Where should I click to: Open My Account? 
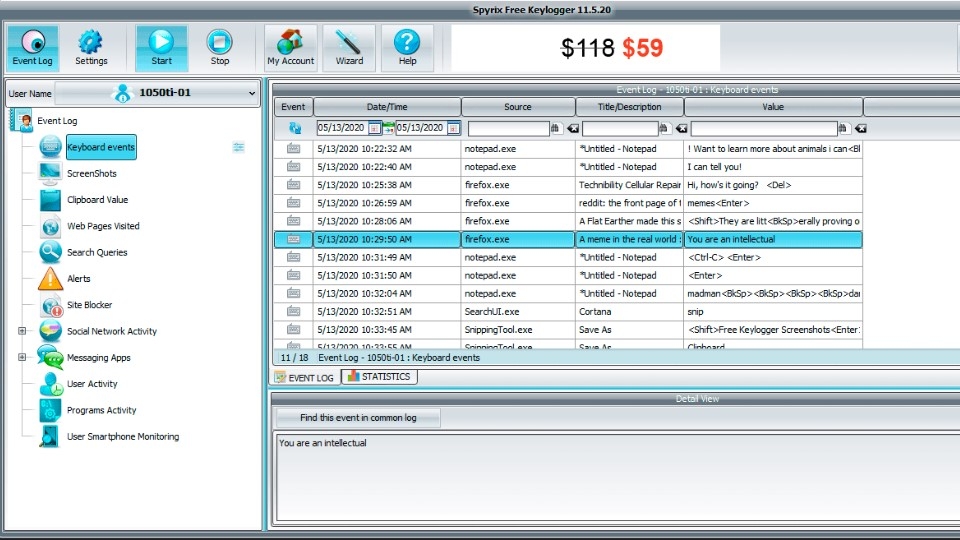click(290, 48)
